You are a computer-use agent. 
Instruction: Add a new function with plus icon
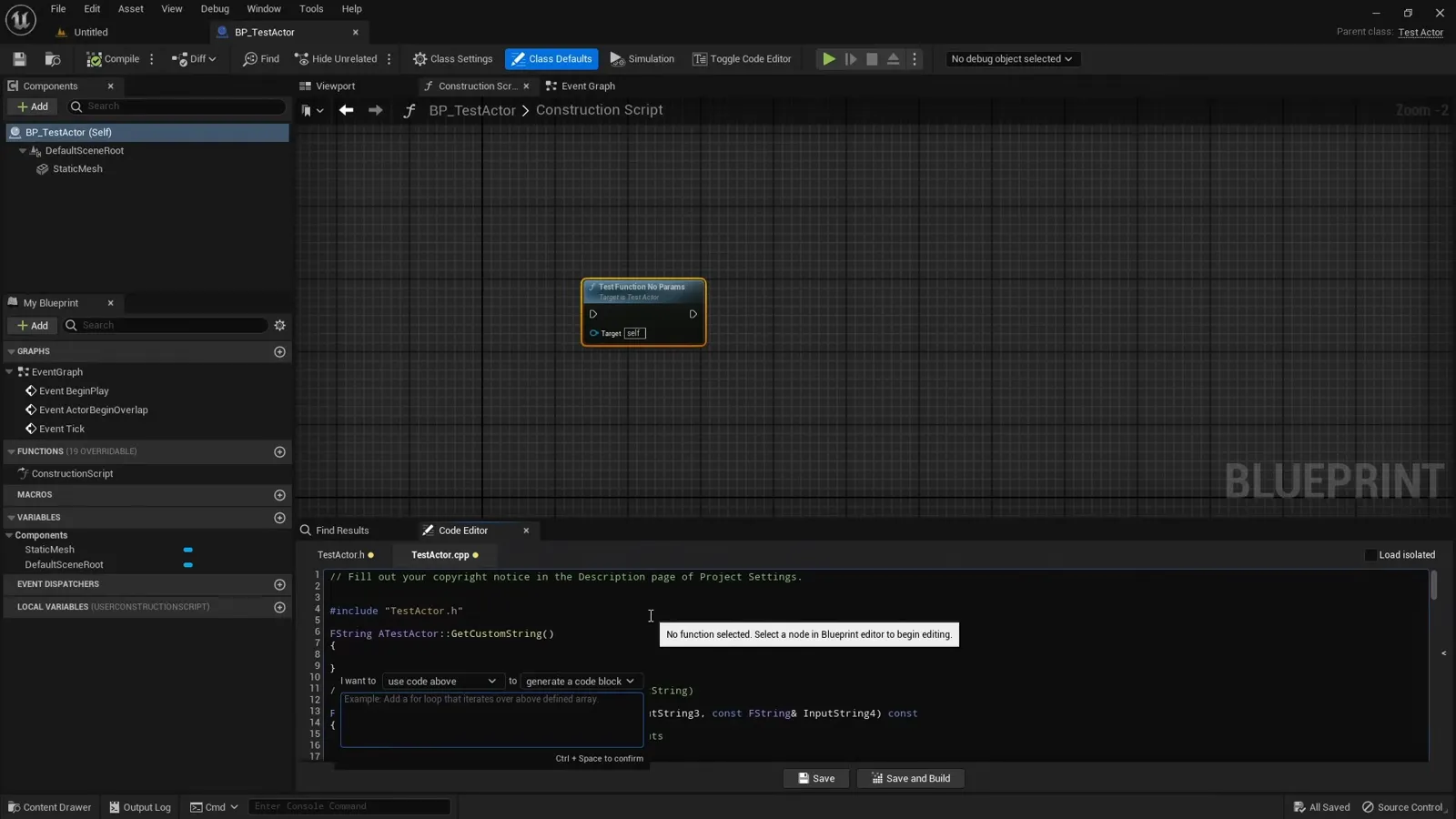[x=279, y=452]
